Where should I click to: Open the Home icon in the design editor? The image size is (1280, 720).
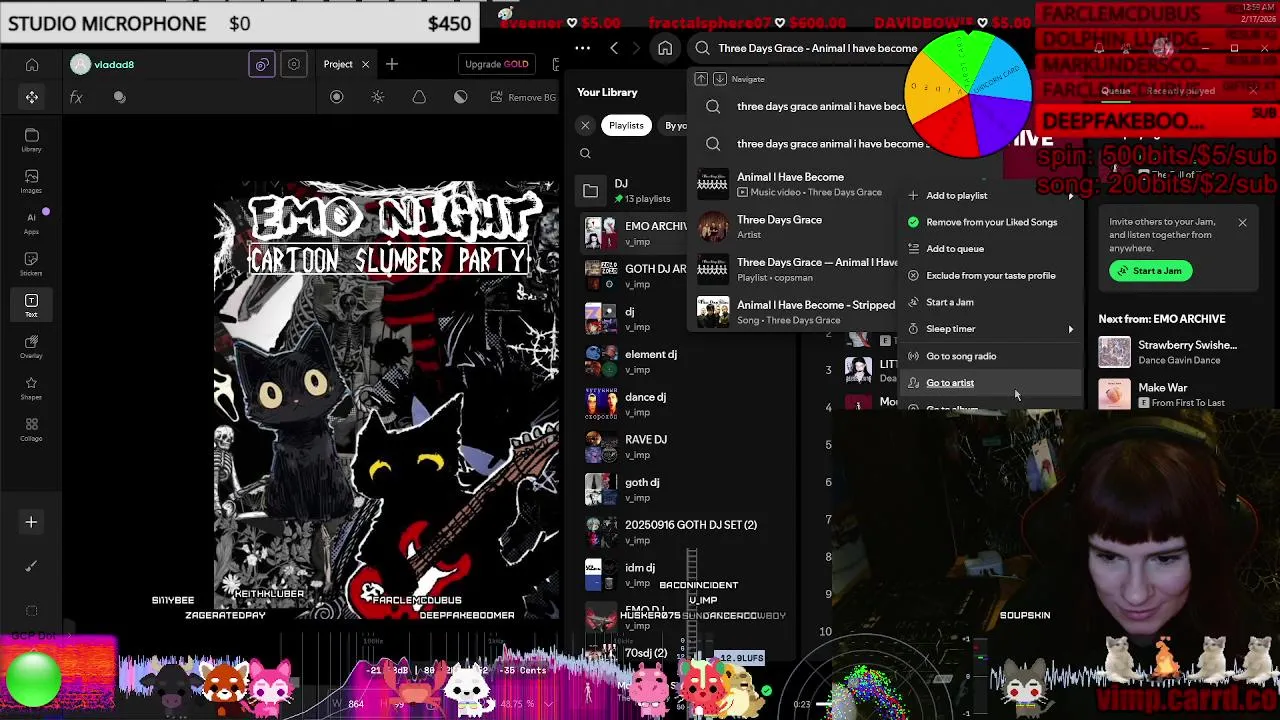[32, 65]
